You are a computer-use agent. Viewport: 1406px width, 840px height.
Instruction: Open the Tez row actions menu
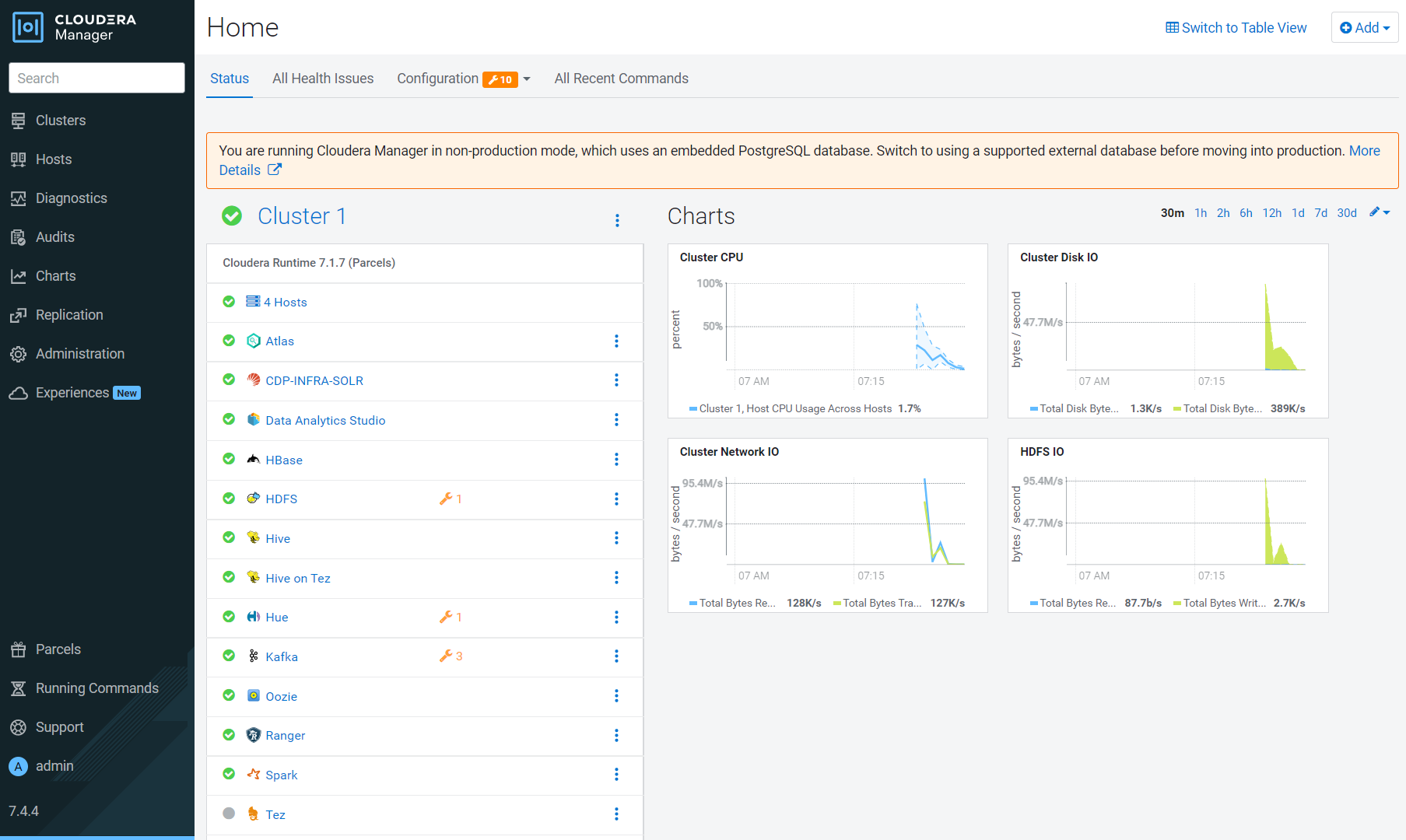point(616,814)
